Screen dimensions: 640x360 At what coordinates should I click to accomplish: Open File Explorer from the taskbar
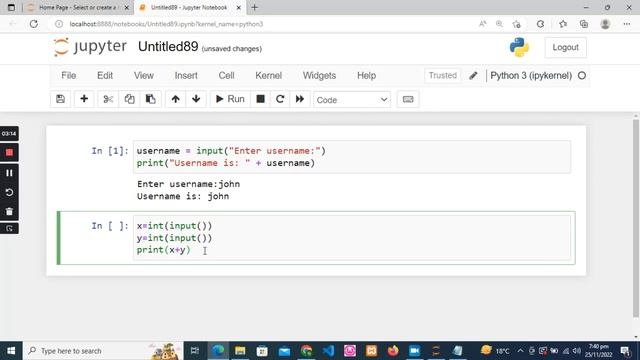coord(240,351)
